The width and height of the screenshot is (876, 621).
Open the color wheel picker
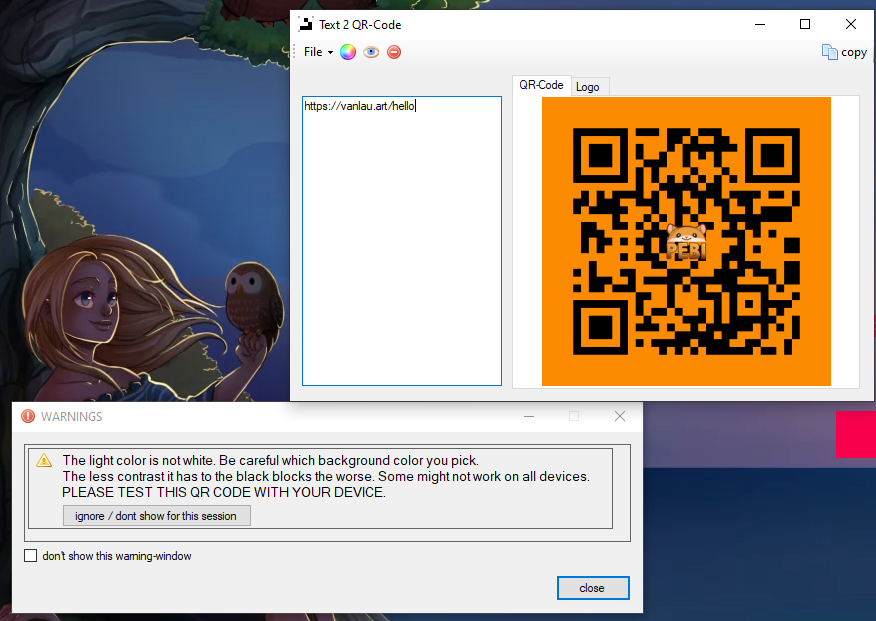point(348,52)
